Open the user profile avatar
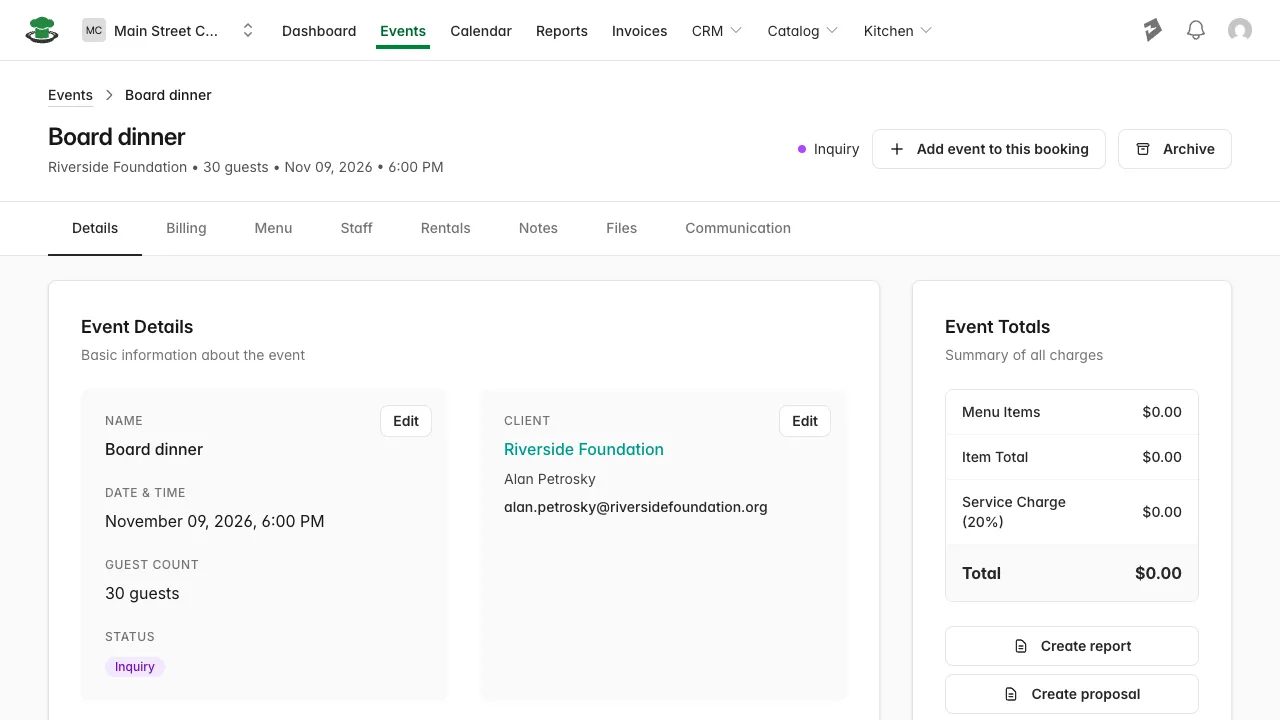The image size is (1280, 720). click(1240, 30)
